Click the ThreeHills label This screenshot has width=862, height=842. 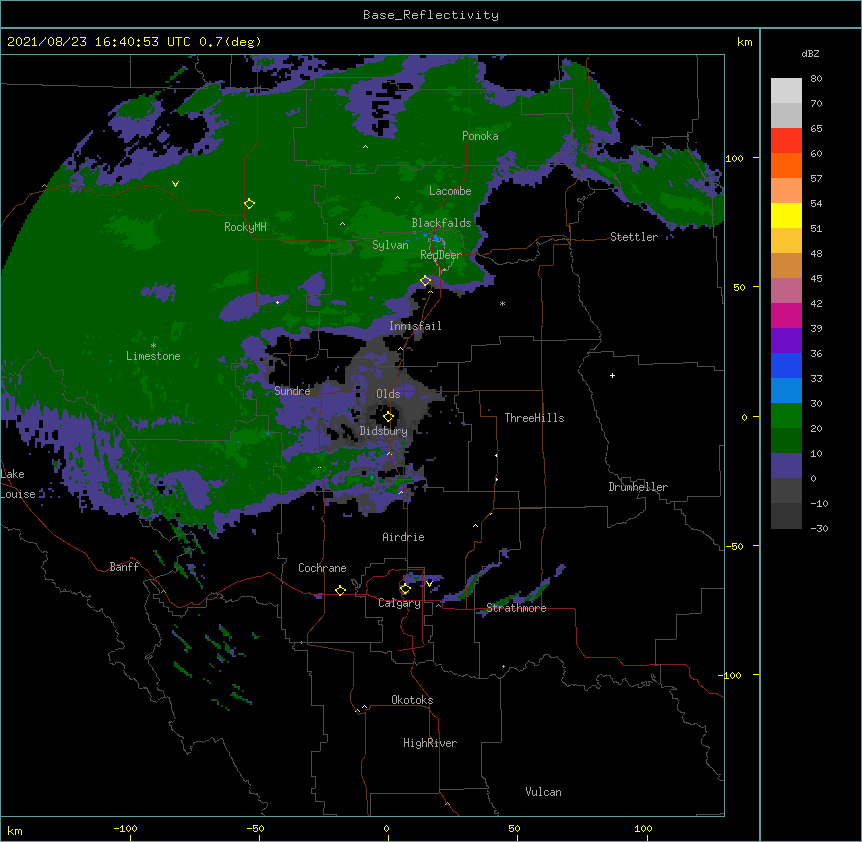tap(534, 418)
